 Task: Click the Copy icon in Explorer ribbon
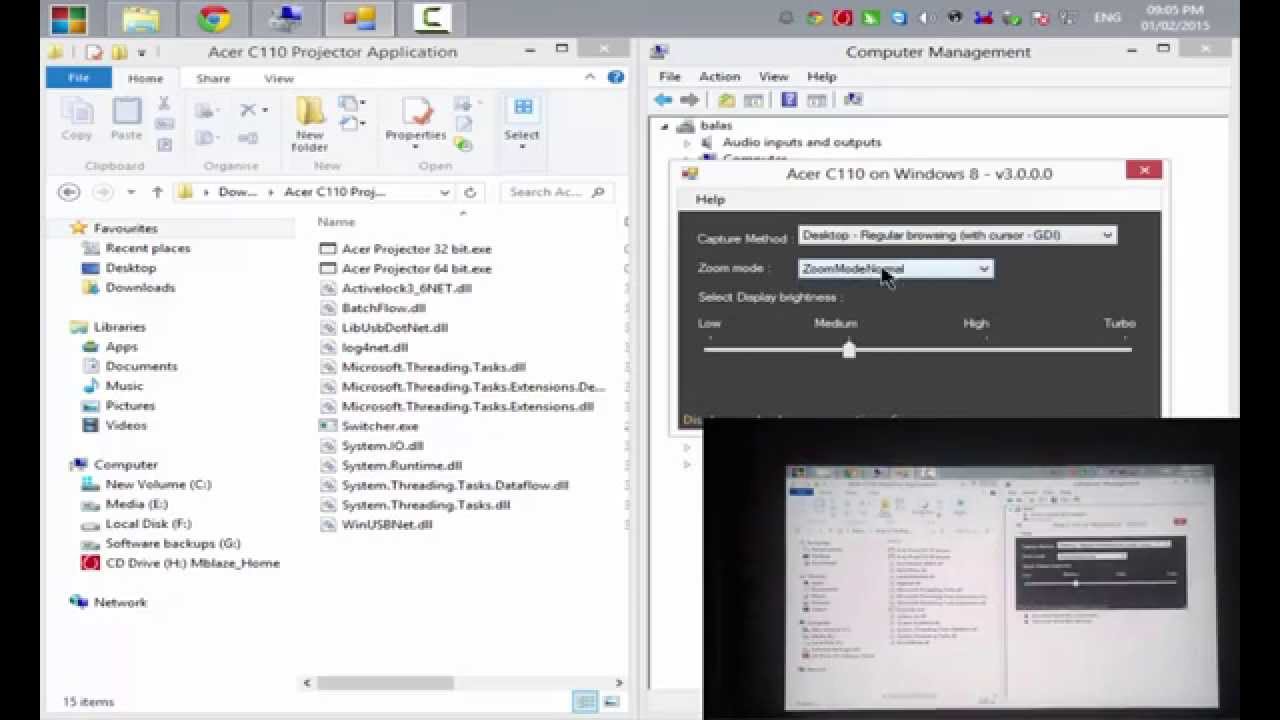[x=77, y=119]
